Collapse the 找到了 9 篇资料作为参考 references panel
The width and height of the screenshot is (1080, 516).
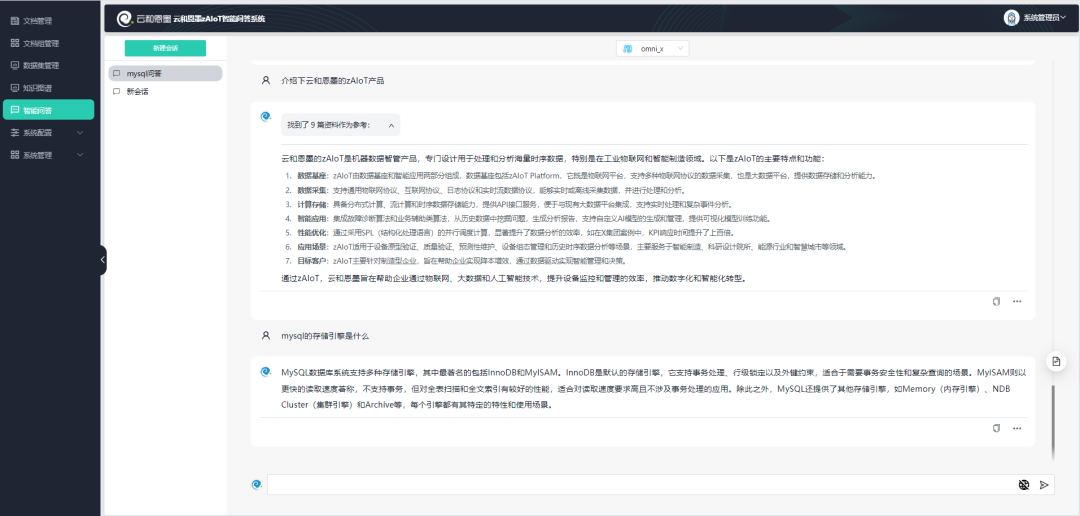pyautogui.click(x=391, y=125)
